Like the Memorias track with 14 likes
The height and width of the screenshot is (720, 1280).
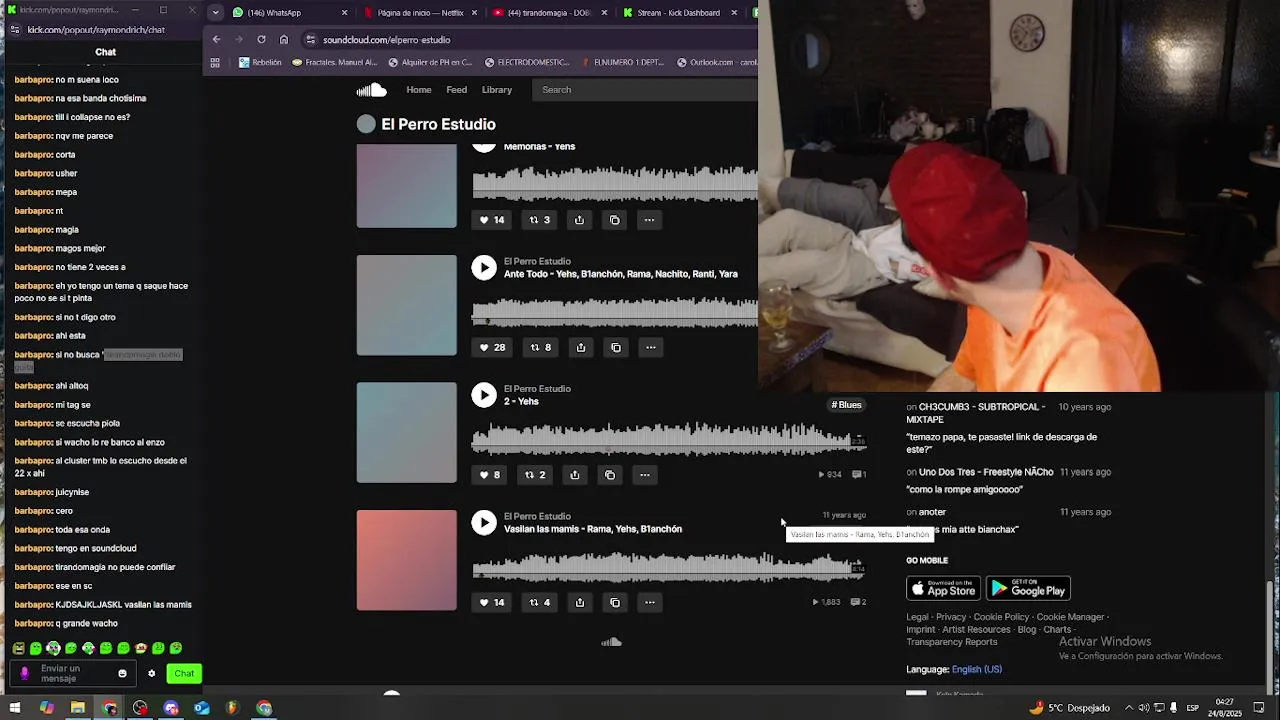(491, 220)
